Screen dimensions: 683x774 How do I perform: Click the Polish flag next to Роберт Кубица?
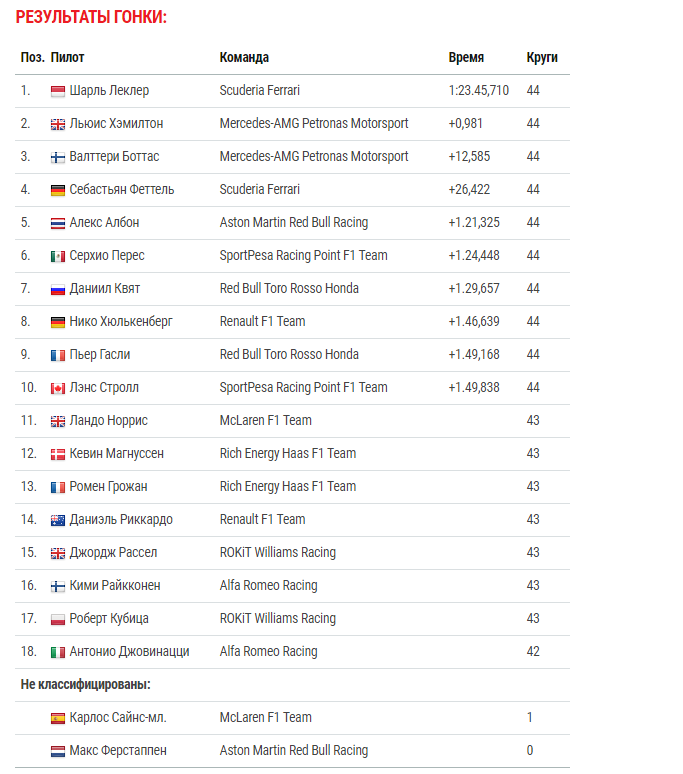click(x=58, y=619)
